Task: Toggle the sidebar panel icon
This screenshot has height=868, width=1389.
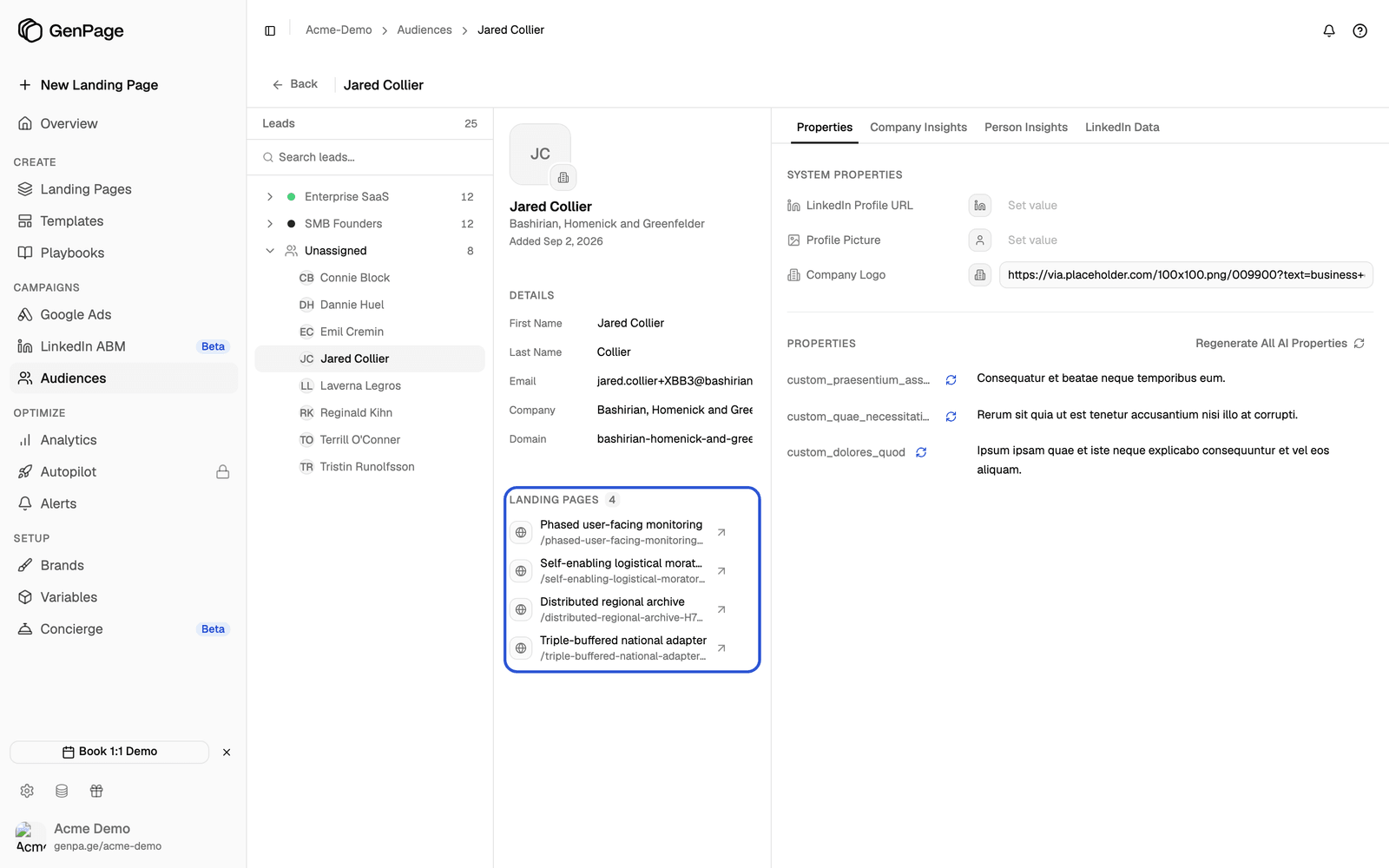Action: [270, 30]
